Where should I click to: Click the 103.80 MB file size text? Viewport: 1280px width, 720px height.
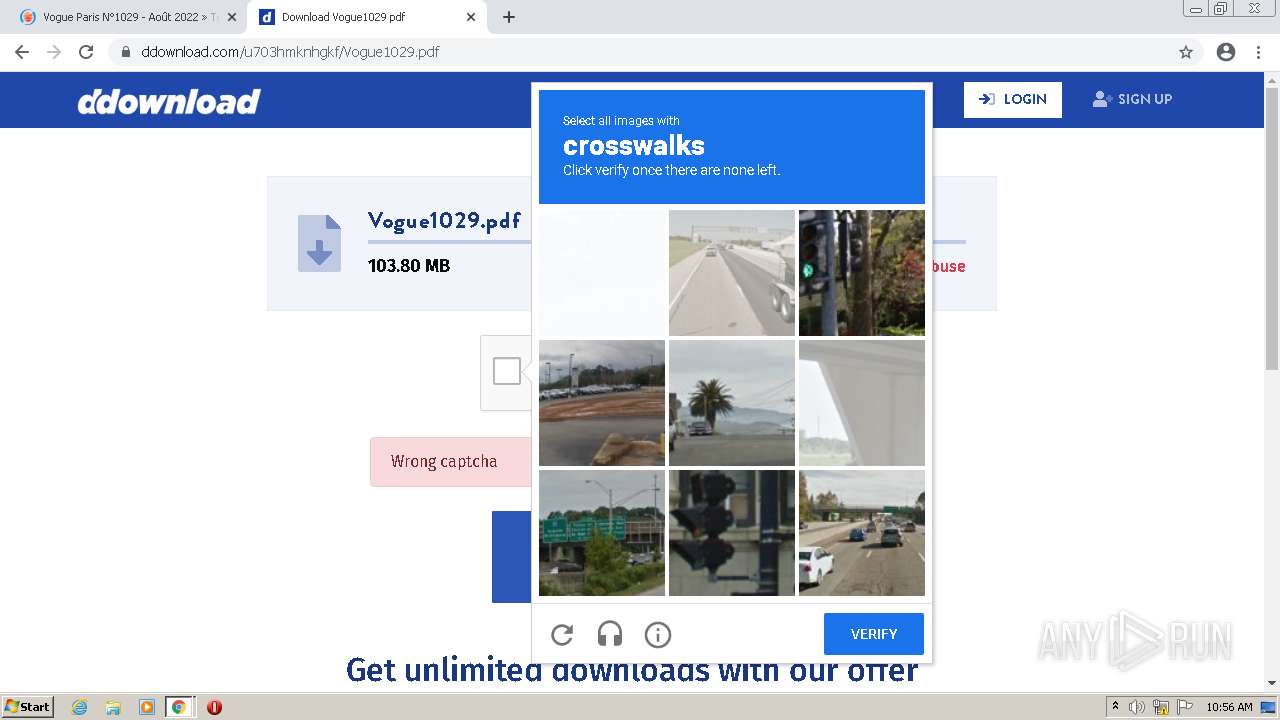(x=409, y=266)
